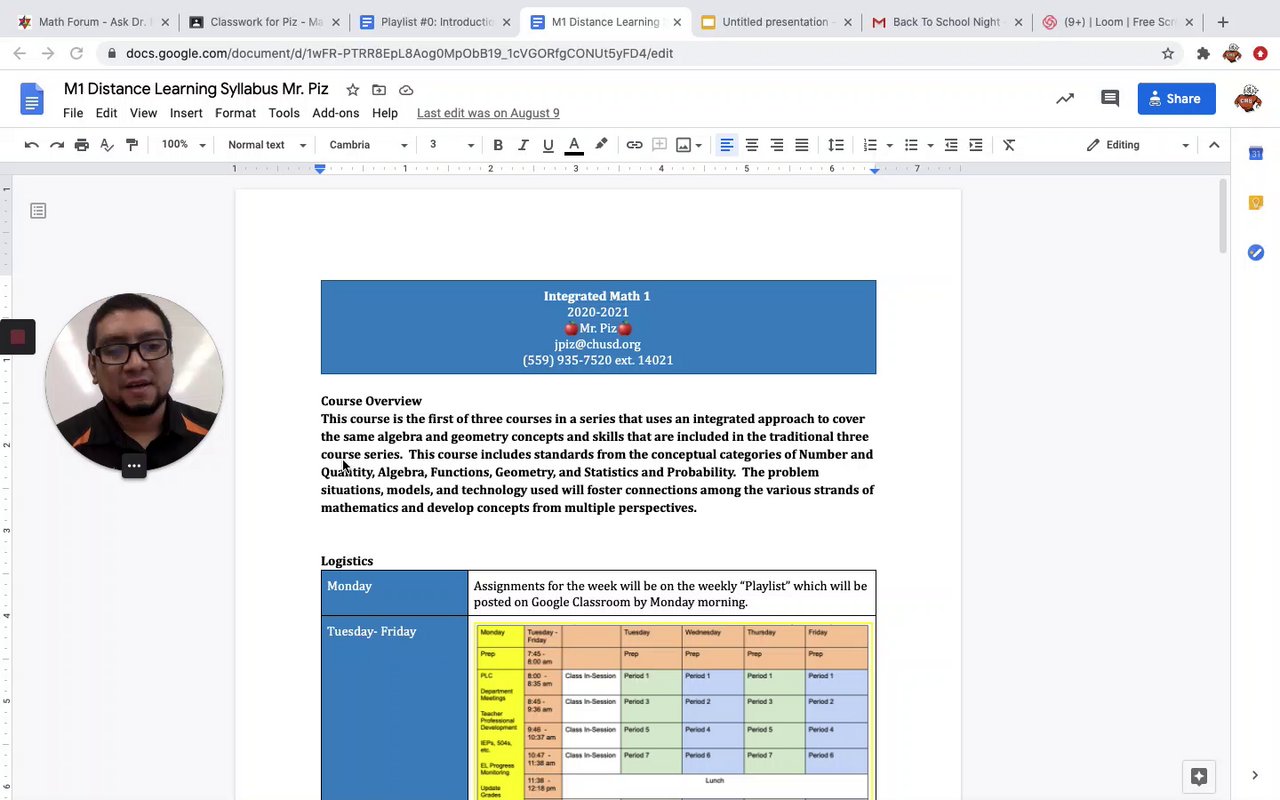Expand bulleted list options arrow
Screen dimensions: 1280x800
click(930, 145)
